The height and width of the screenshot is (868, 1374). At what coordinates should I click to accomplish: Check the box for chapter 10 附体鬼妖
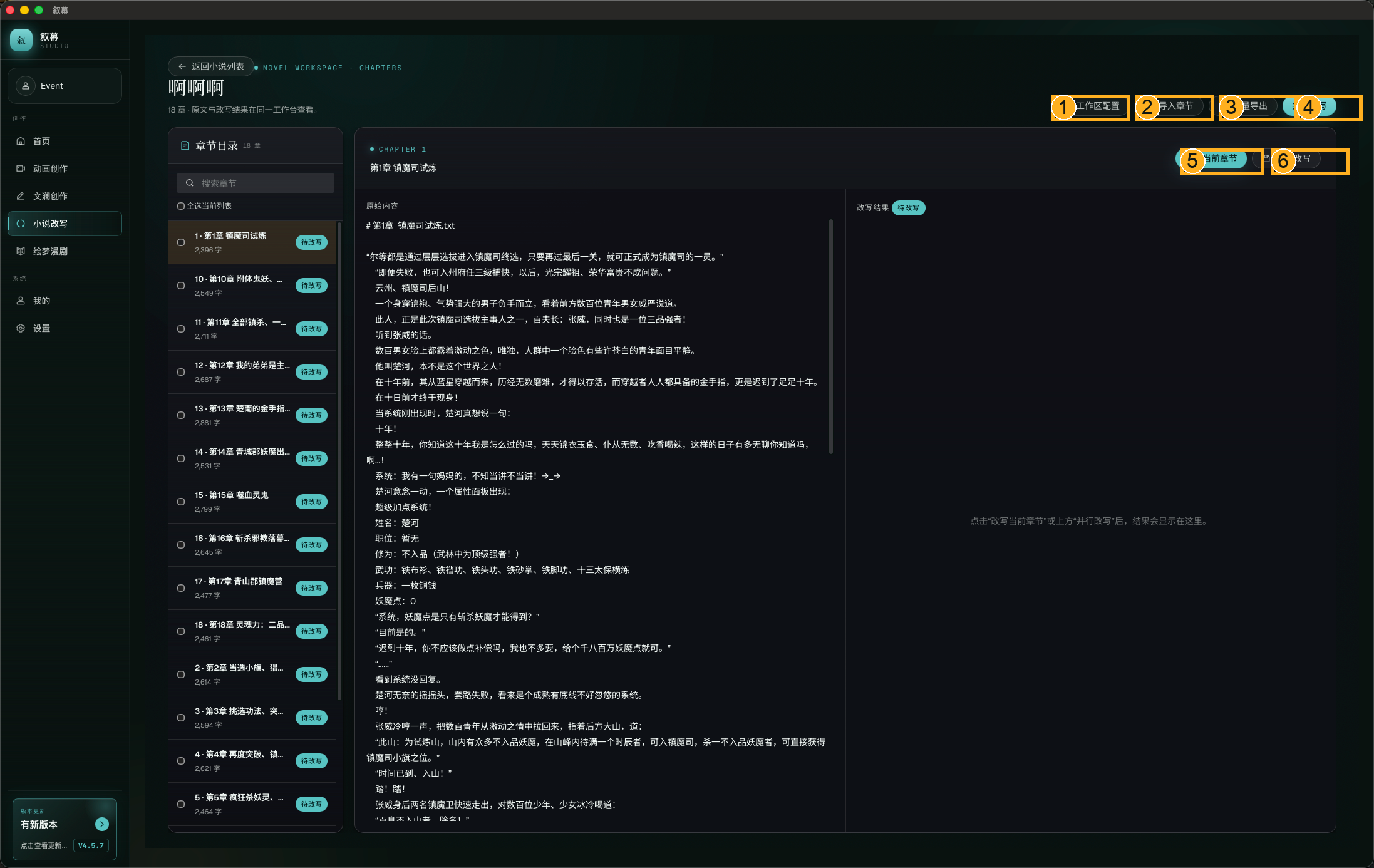(x=181, y=286)
